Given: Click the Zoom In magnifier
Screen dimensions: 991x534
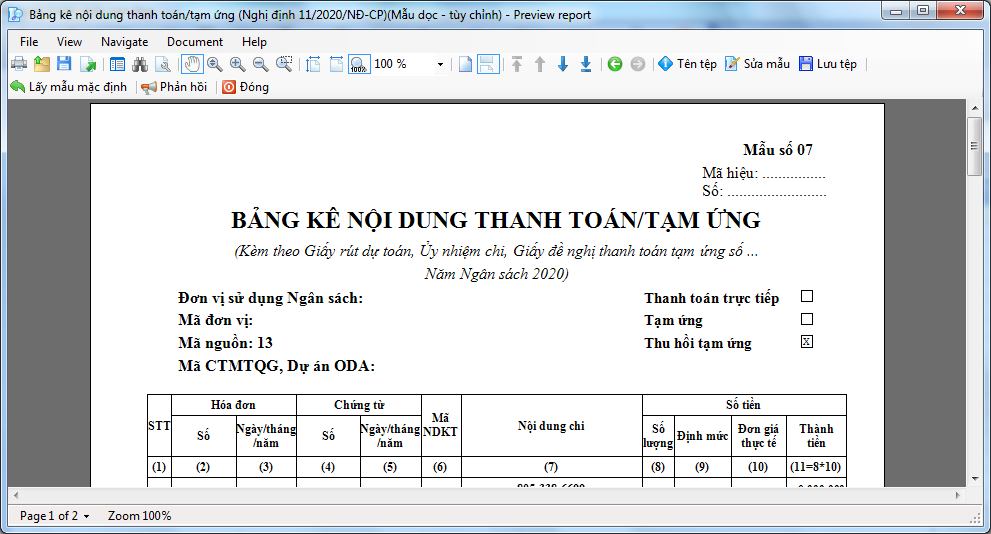Looking at the screenshot, I should (x=238, y=64).
